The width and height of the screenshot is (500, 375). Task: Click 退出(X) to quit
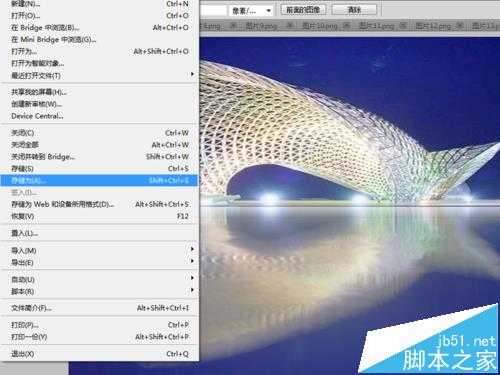point(99,354)
